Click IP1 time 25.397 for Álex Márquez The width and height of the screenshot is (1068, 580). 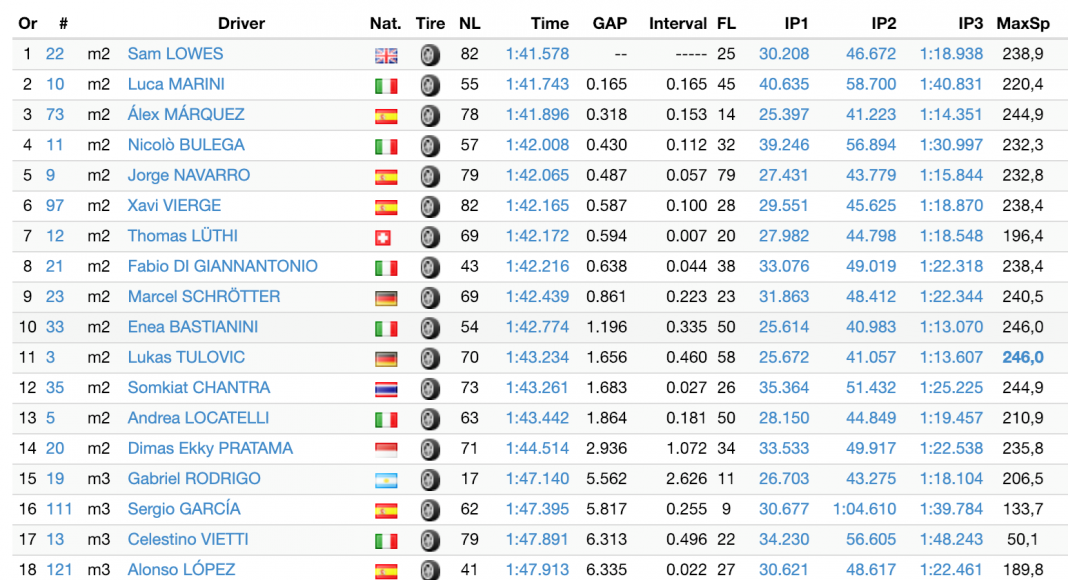click(784, 114)
